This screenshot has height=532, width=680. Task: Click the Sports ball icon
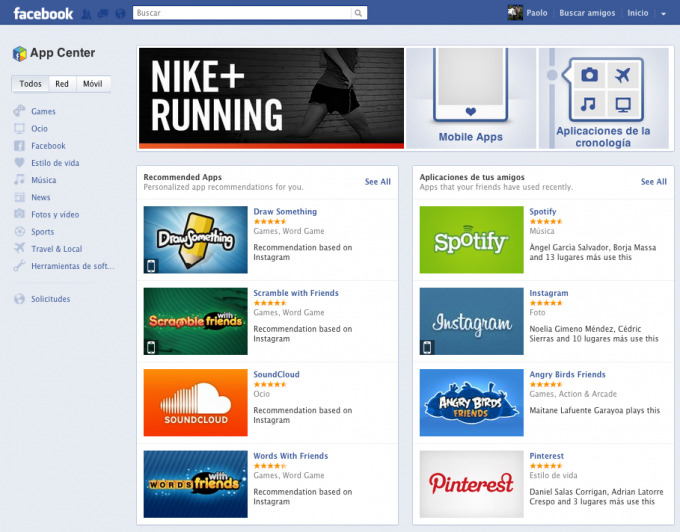click(x=19, y=232)
